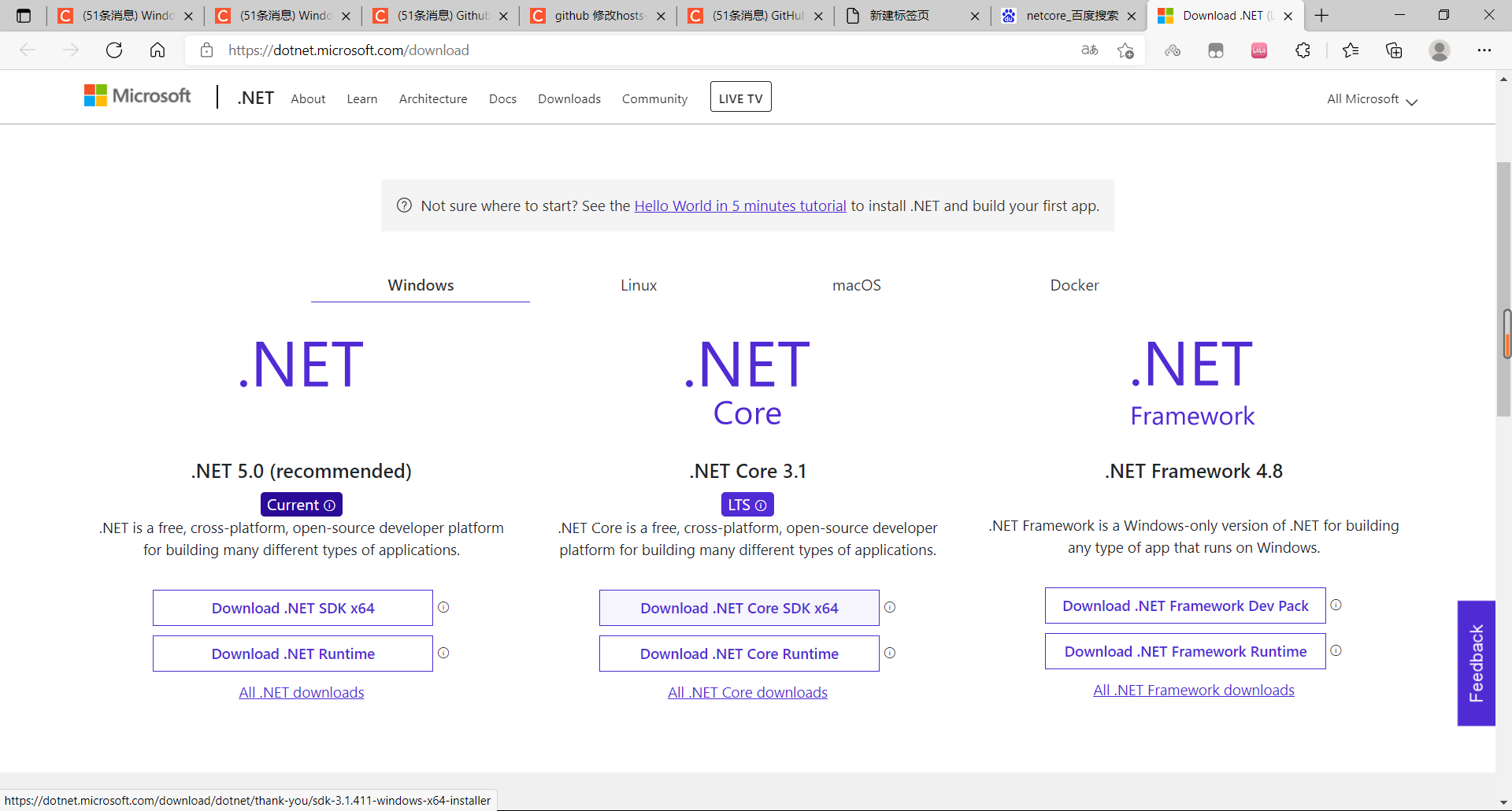Click the LTS badge under .NET Core 3.1
The image size is (1512, 811).
(747, 505)
